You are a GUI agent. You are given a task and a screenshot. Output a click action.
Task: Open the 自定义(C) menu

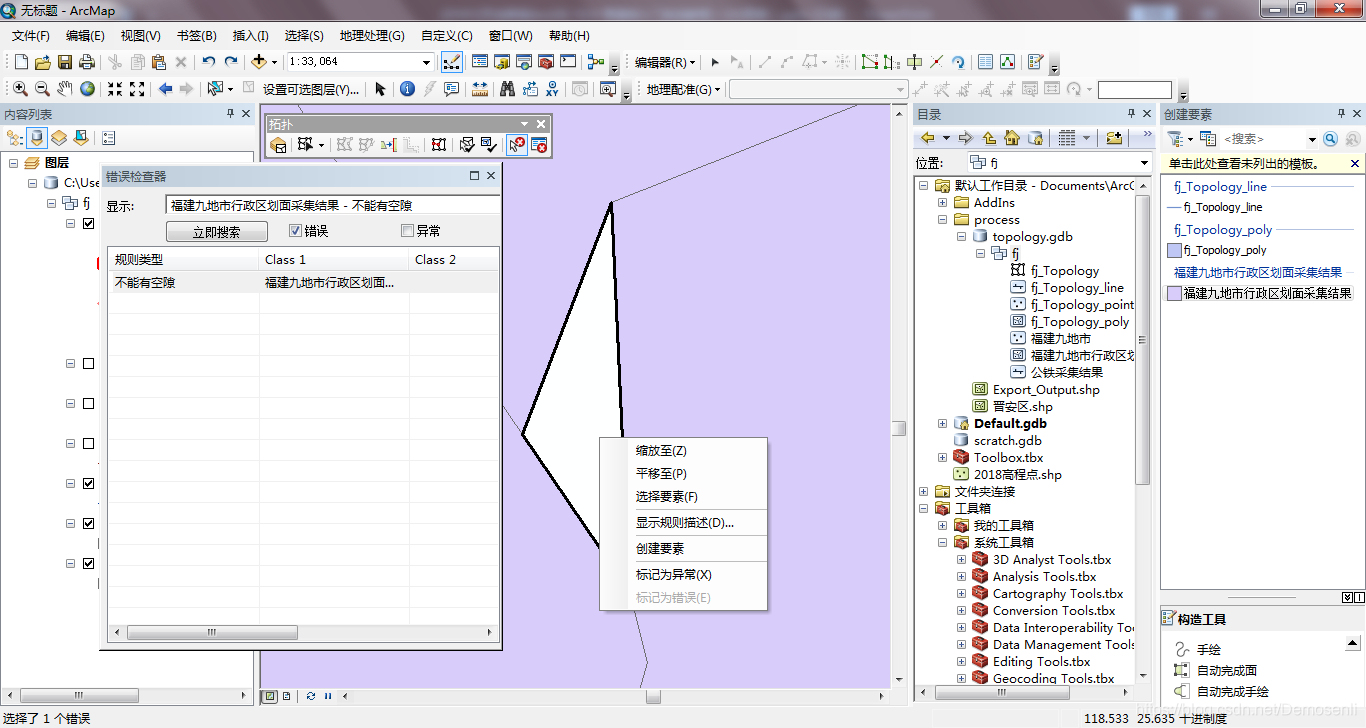coord(446,36)
